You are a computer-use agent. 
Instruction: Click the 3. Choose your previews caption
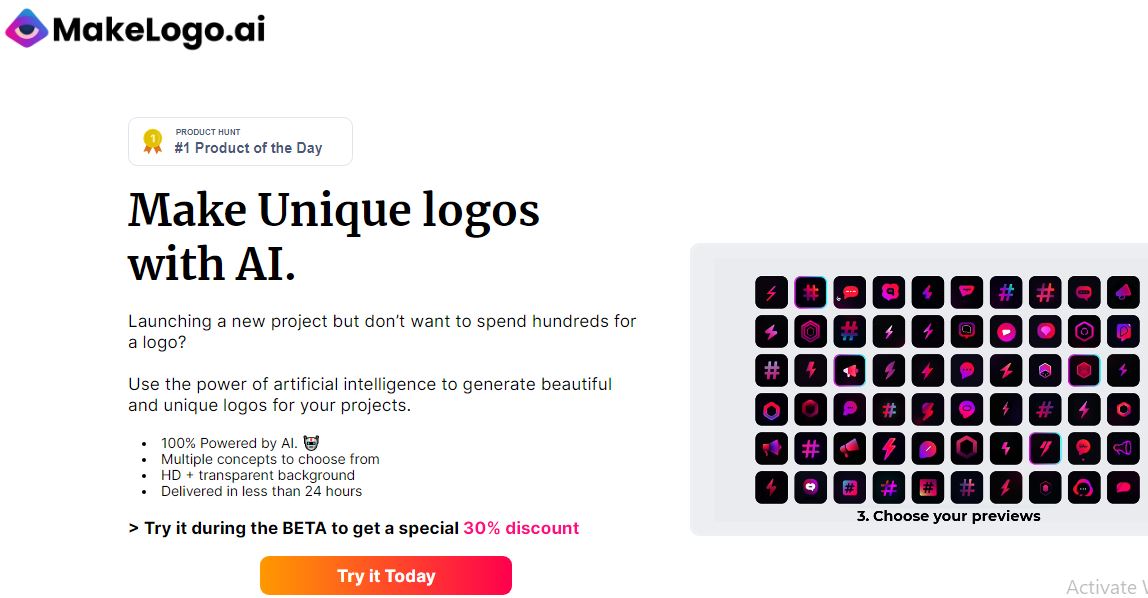[x=948, y=516]
